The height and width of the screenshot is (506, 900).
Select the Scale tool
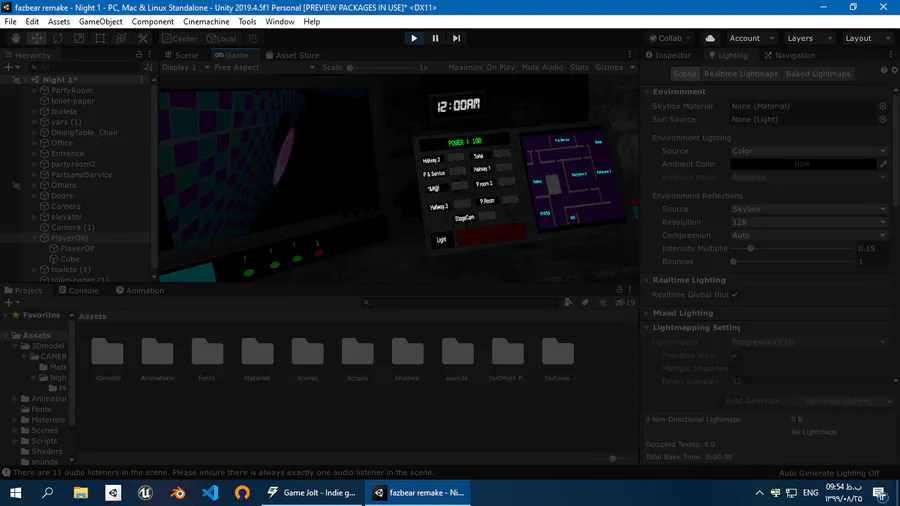79,38
